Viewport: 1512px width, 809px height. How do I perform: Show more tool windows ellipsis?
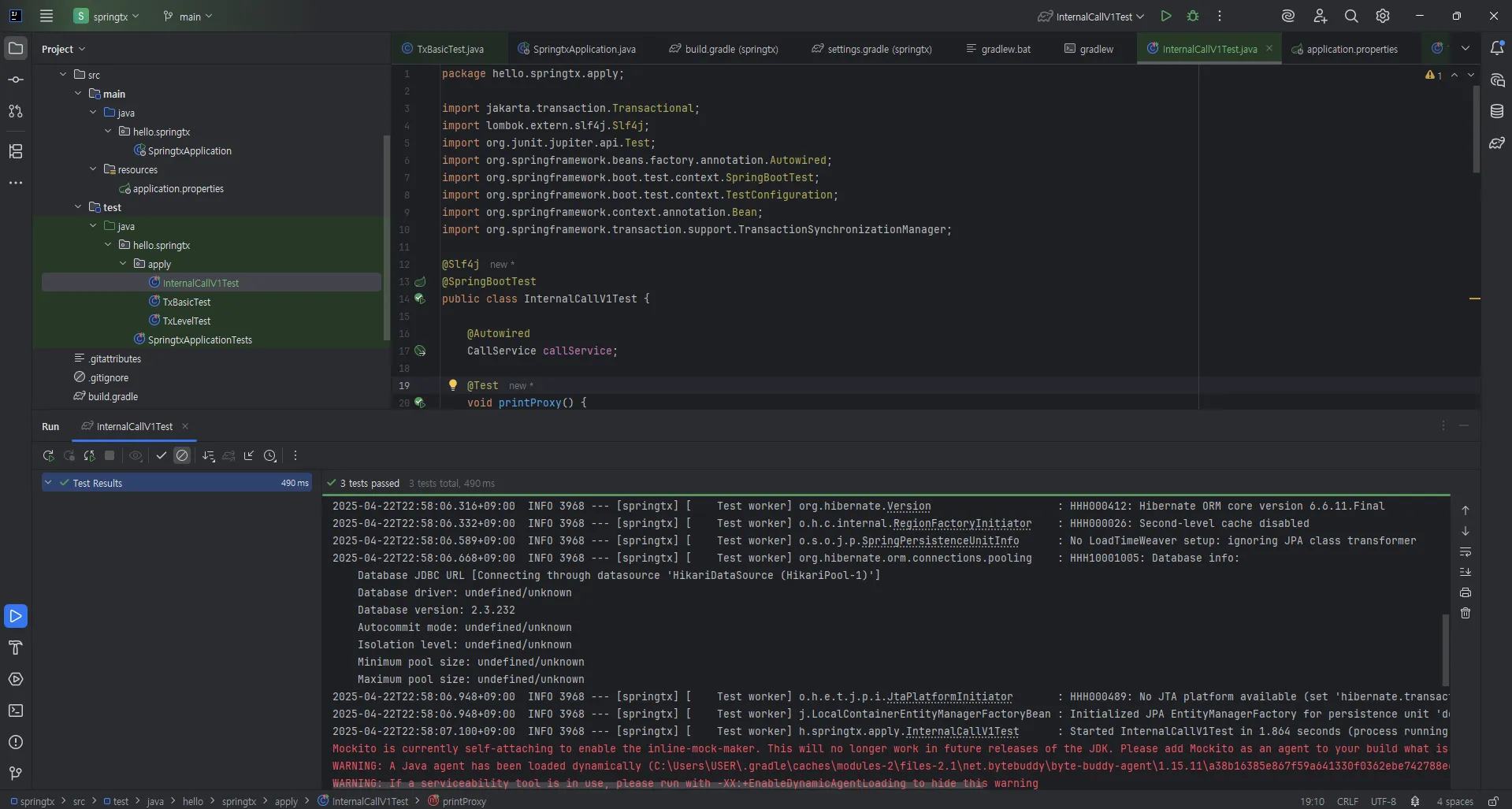pos(16,183)
